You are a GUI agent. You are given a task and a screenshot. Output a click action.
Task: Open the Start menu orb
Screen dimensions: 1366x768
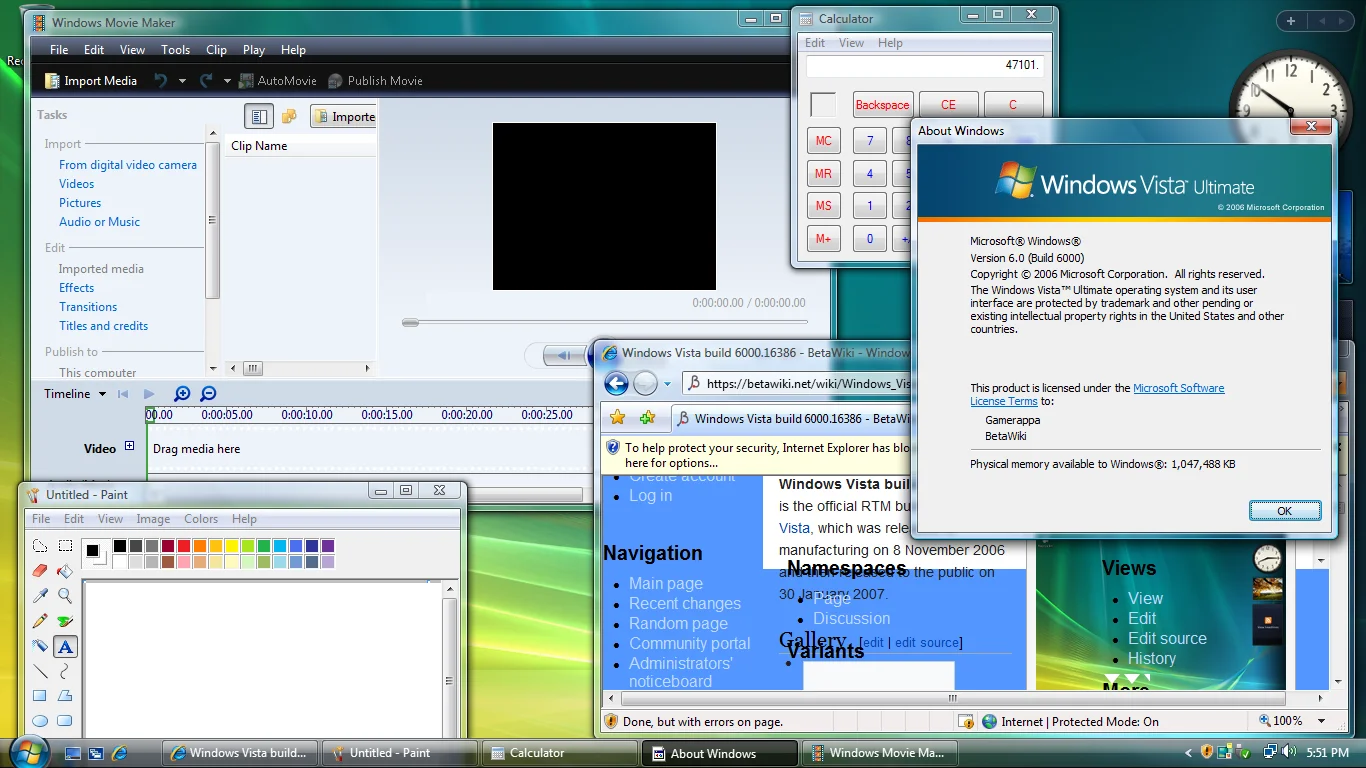[x=27, y=751]
